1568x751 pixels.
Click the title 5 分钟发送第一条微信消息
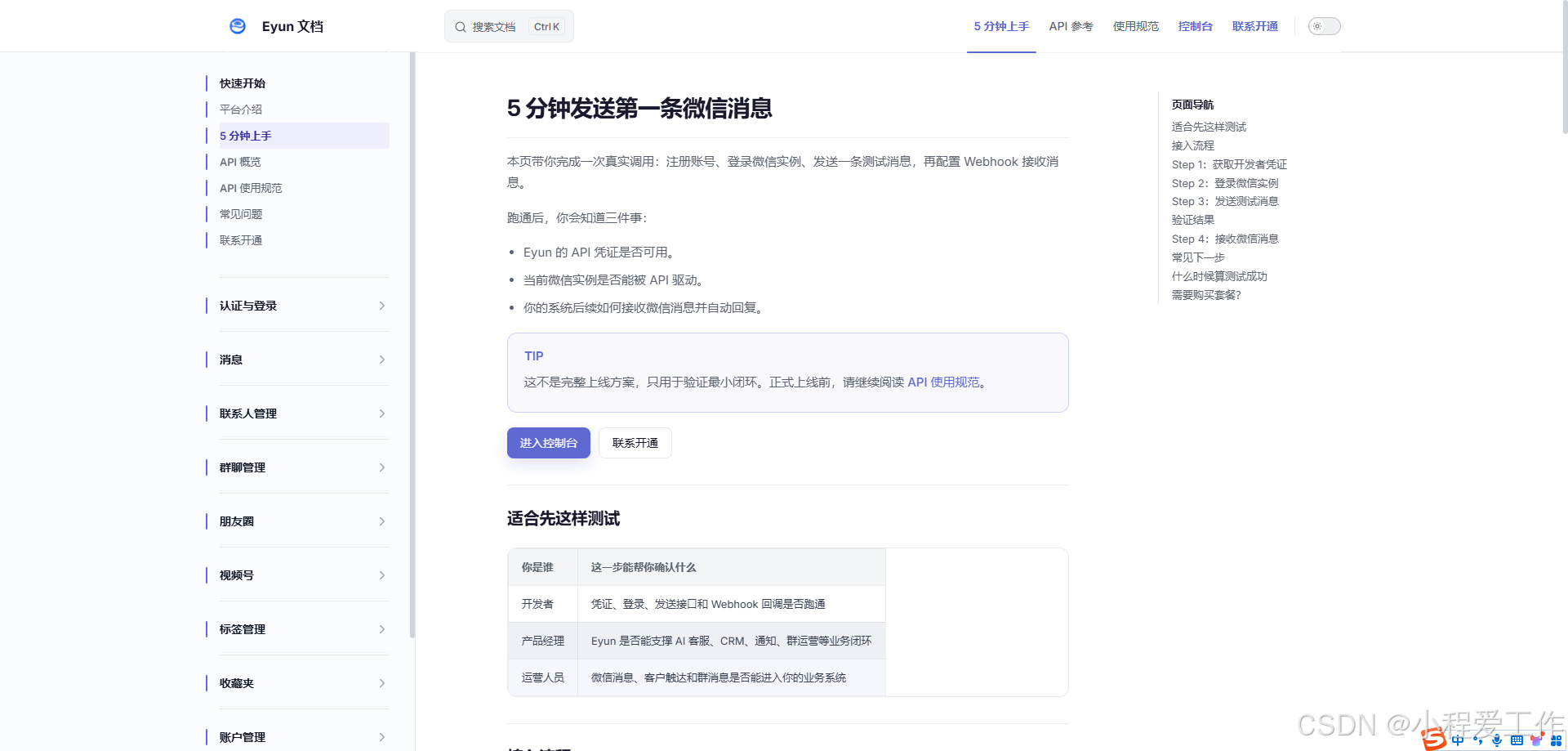click(x=639, y=109)
